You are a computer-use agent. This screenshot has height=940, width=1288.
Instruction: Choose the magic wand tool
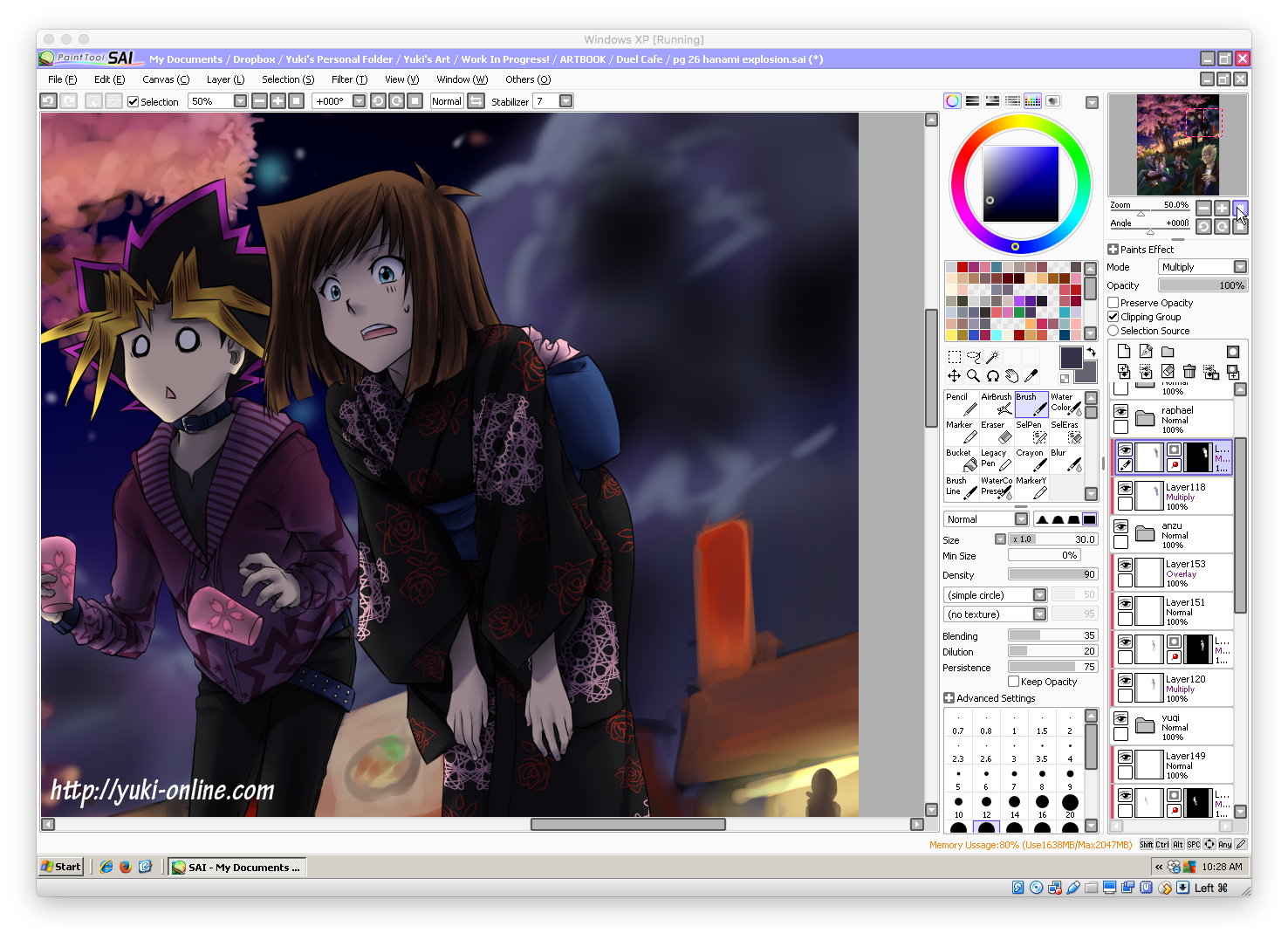point(993,356)
